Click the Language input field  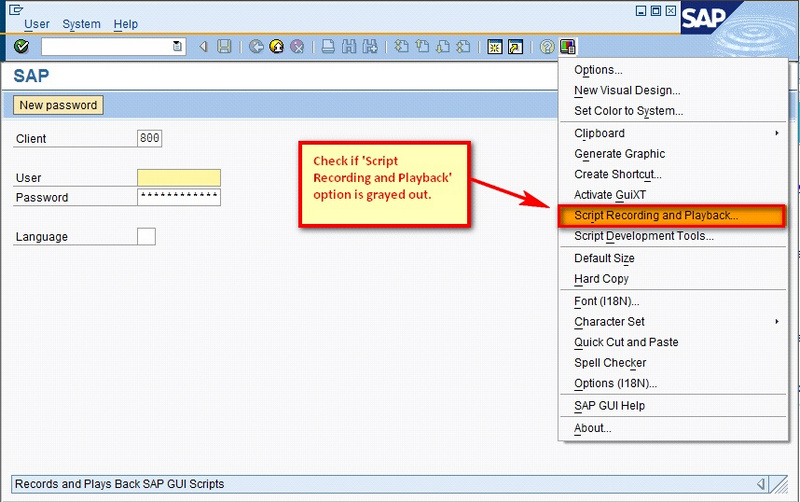pos(146,237)
